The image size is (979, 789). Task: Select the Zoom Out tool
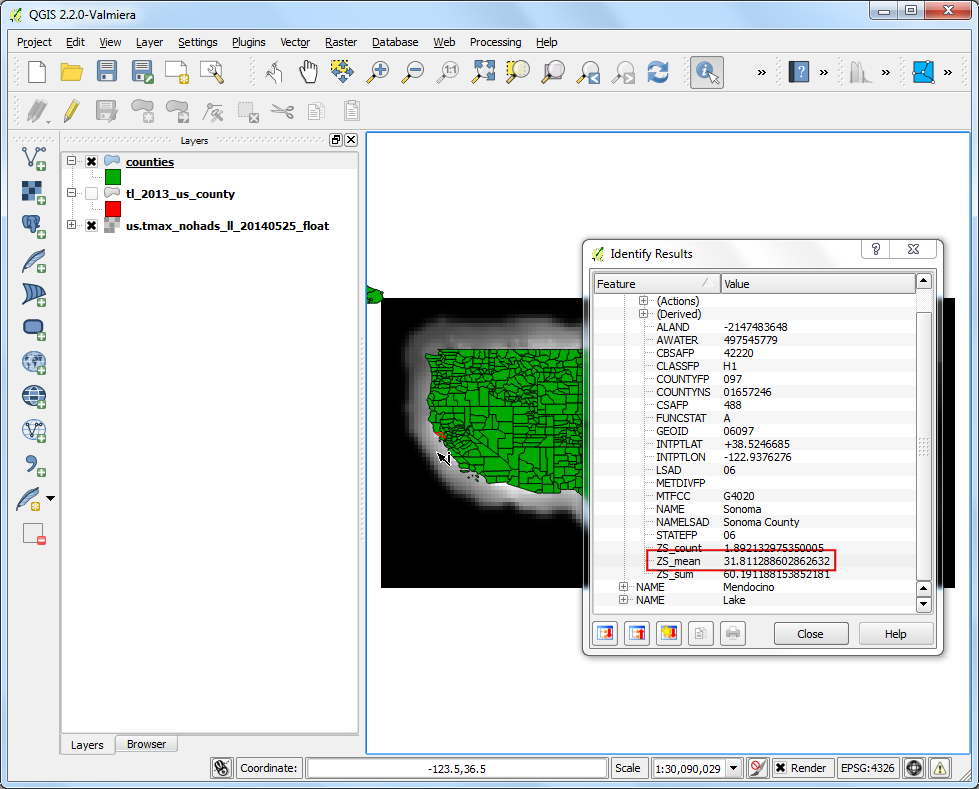(x=412, y=72)
